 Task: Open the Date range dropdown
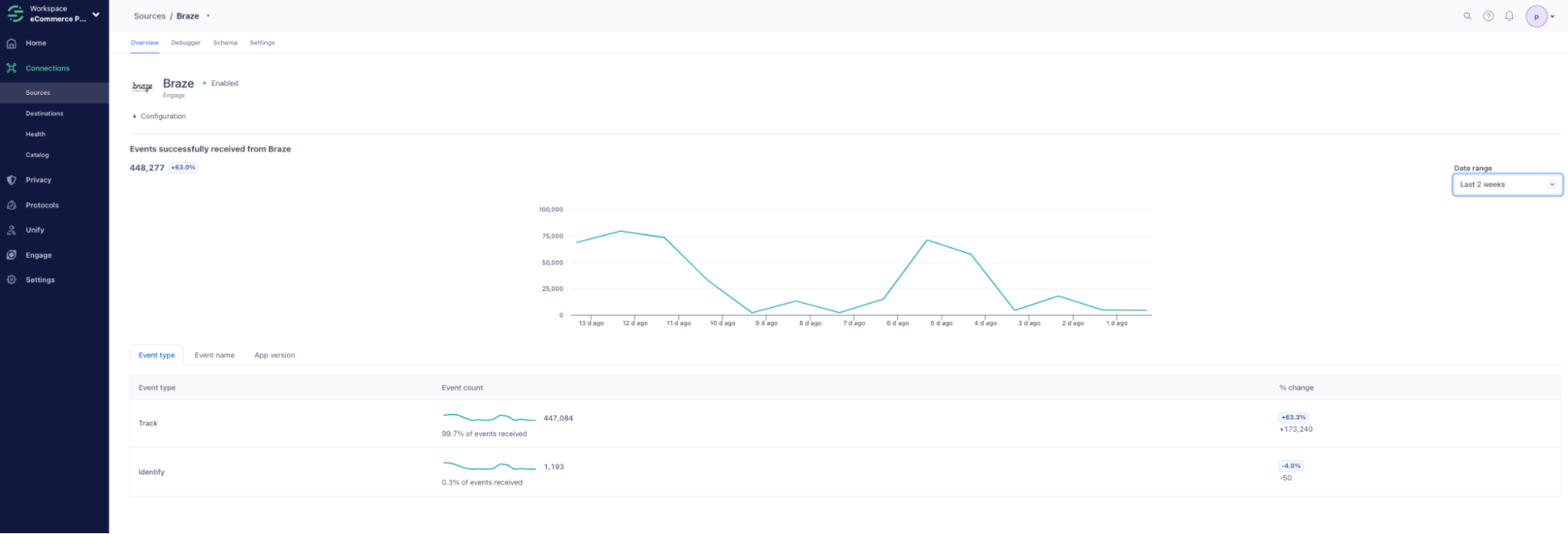click(1507, 184)
